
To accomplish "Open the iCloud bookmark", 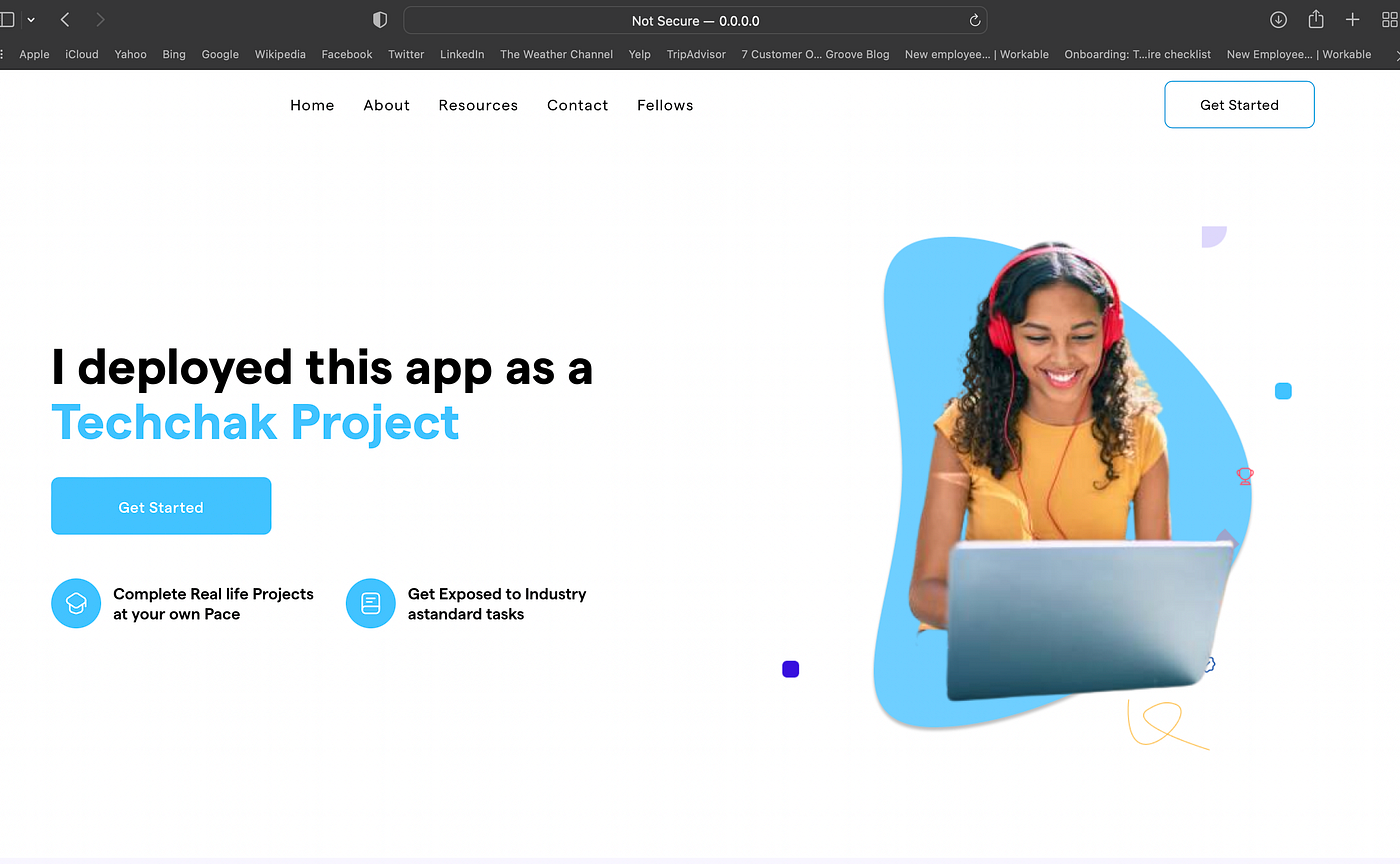I will (82, 54).
